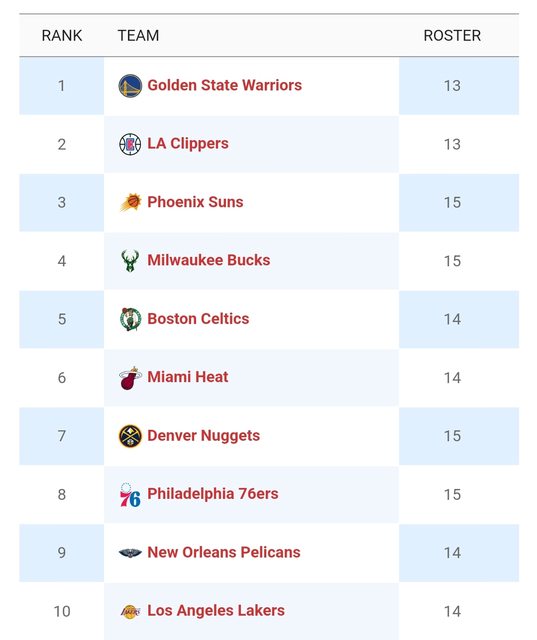Click the Los Angeles Lakers logo

(x=131, y=611)
